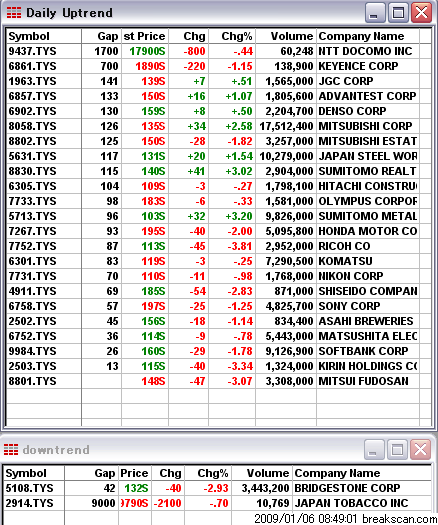The height and width of the screenshot is (525, 438).
Task: Click the Daily Uptrend window grid icon
Action: (x=14, y=13)
